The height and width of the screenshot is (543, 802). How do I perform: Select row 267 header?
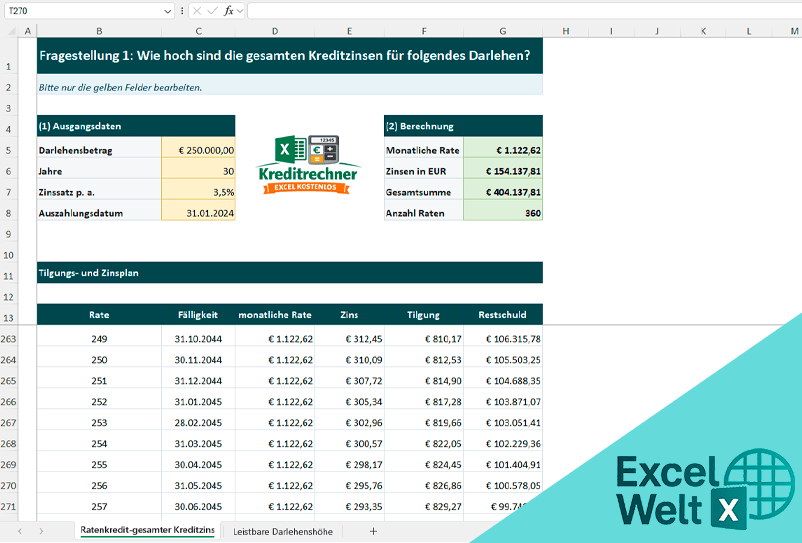pyautogui.click(x=9, y=423)
